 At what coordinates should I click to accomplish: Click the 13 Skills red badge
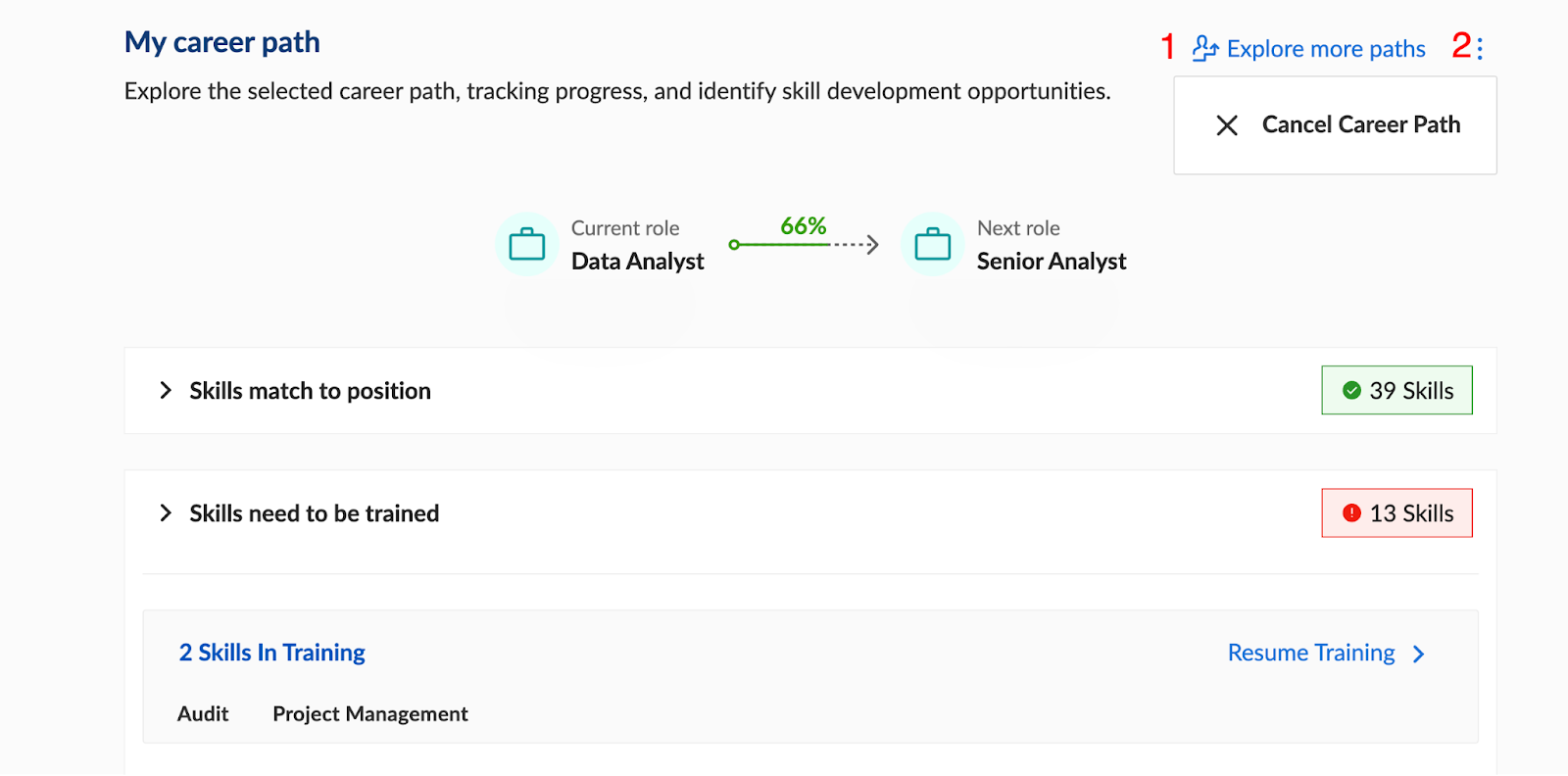1396,512
